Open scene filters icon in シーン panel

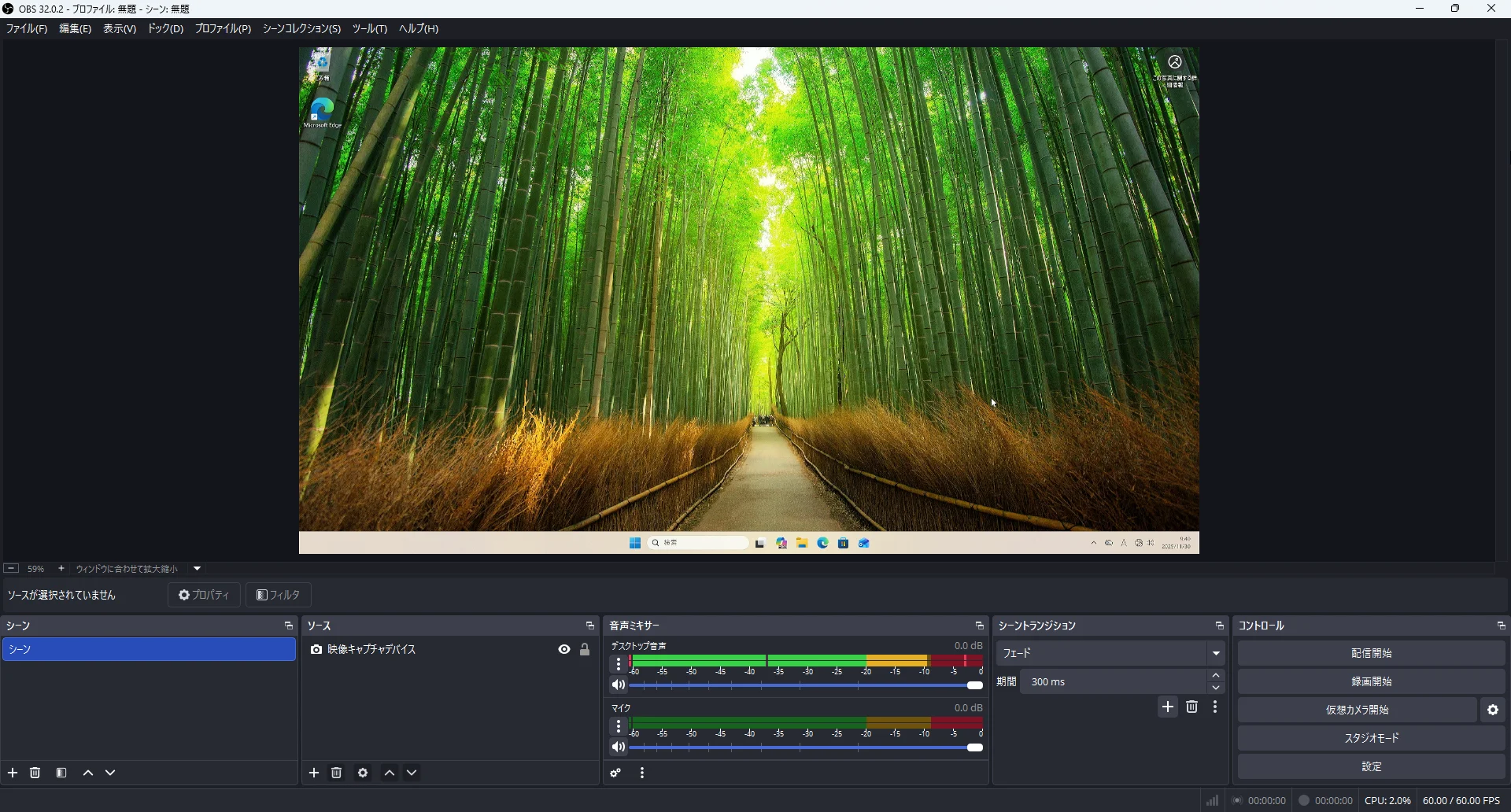tap(61, 773)
